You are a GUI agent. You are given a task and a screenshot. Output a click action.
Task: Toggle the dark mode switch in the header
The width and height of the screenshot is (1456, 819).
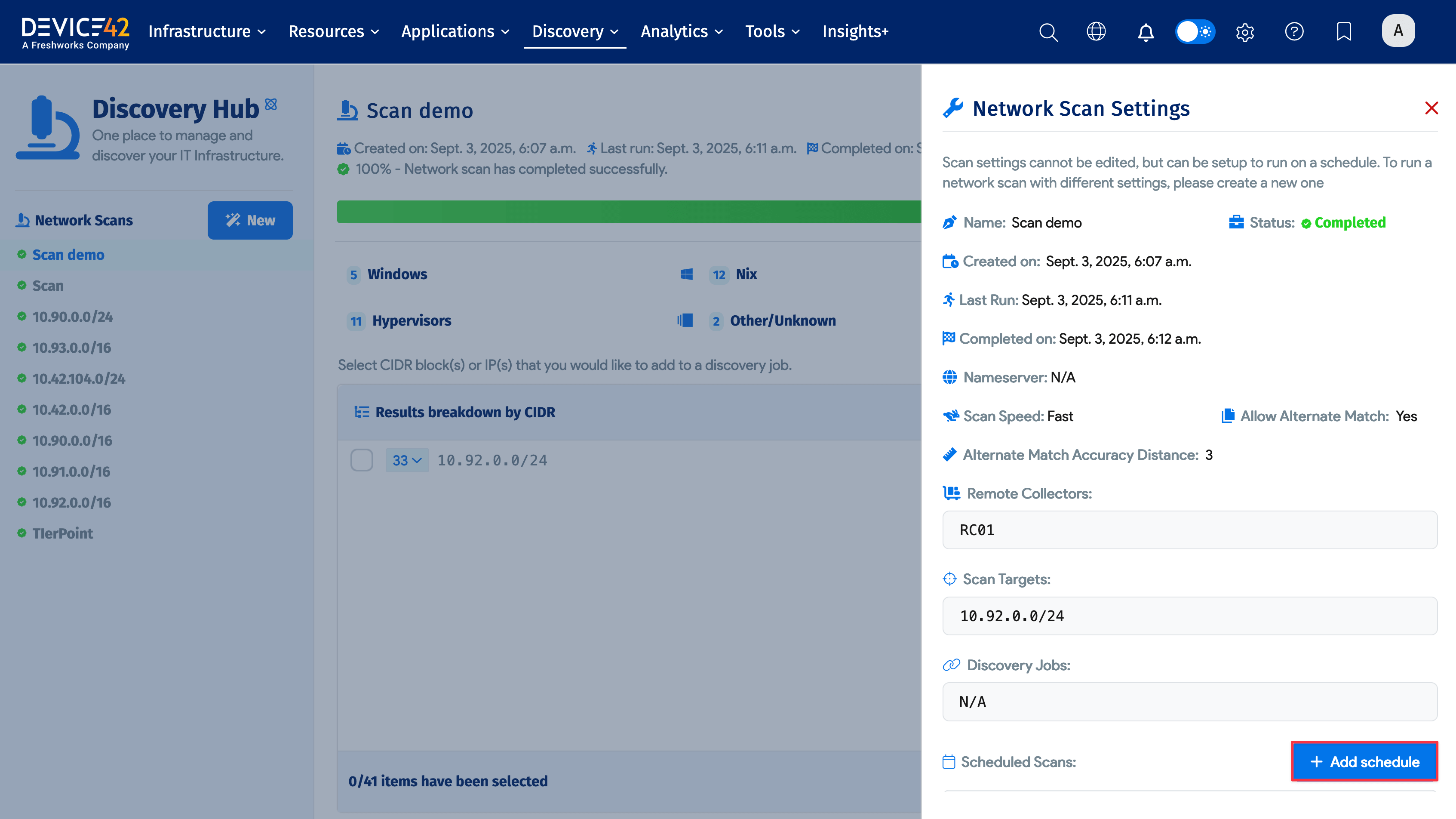pos(1195,32)
